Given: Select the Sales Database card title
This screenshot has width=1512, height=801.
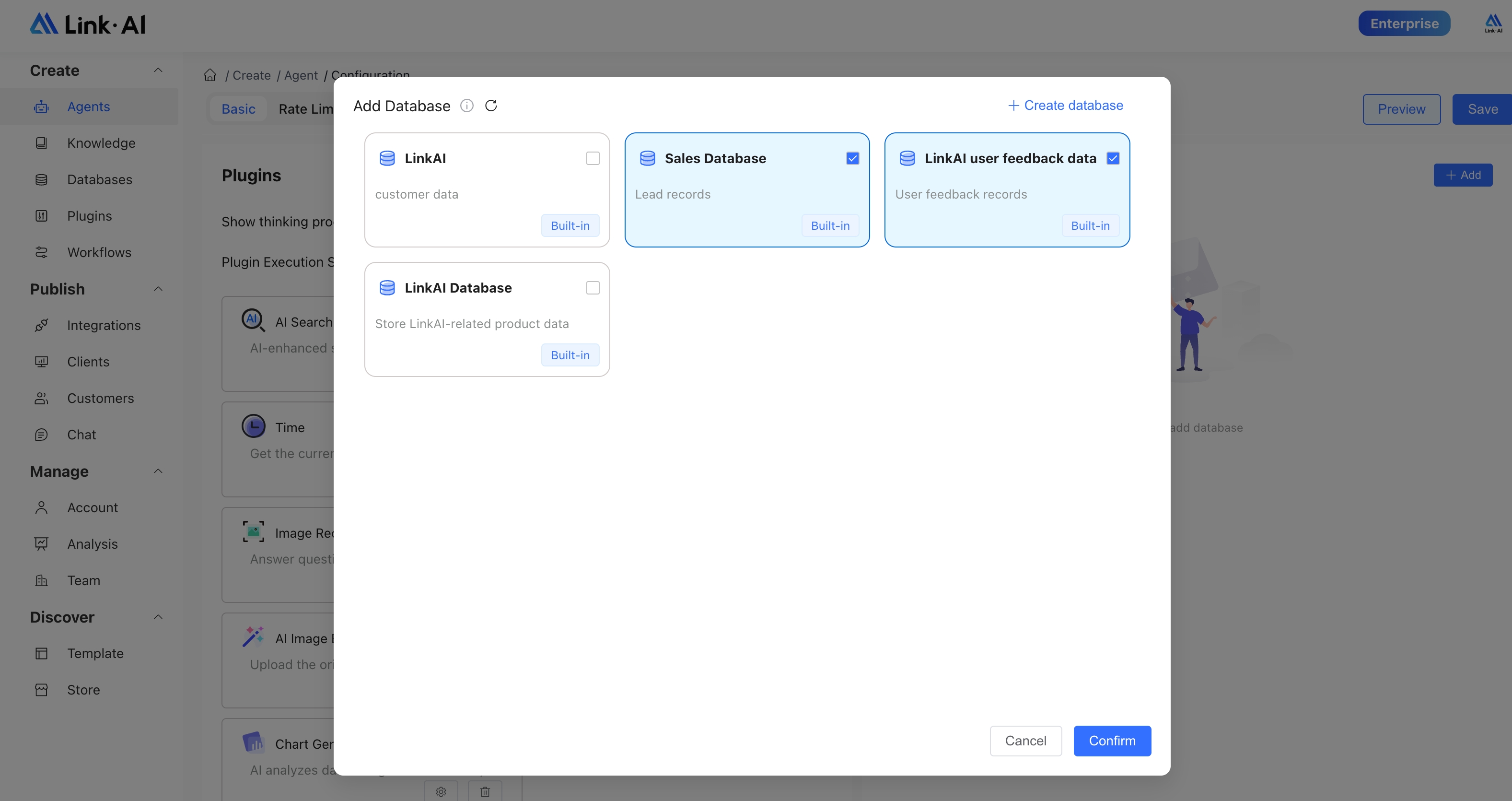Looking at the screenshot, I should click(715, 159).
